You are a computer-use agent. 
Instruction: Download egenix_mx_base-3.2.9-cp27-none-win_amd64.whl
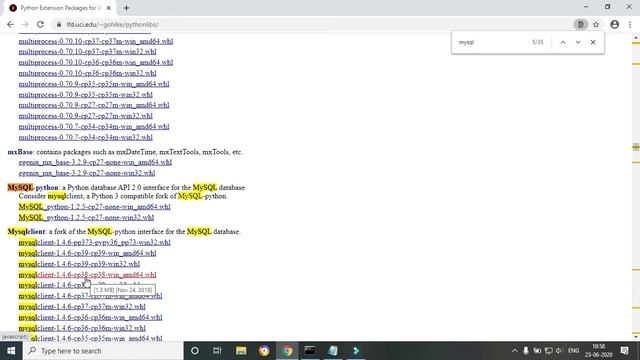click(x=95, y=162)
